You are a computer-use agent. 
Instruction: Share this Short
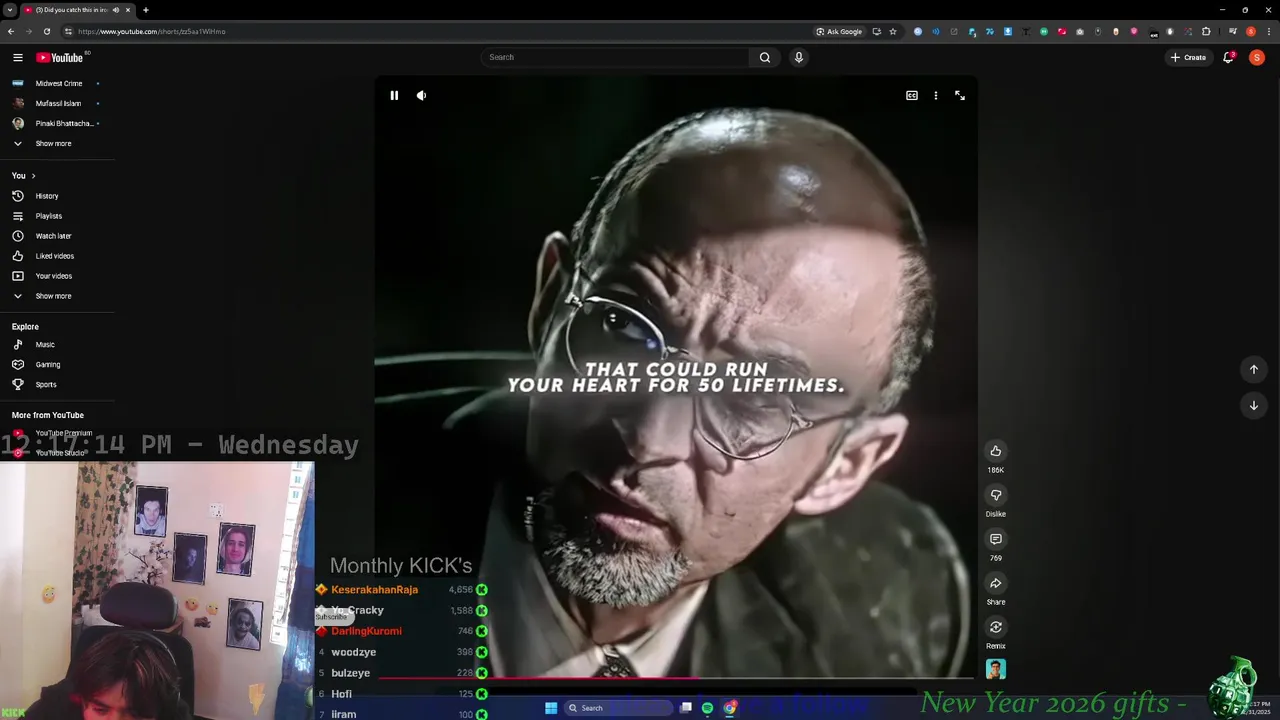[x=996, y=583]
